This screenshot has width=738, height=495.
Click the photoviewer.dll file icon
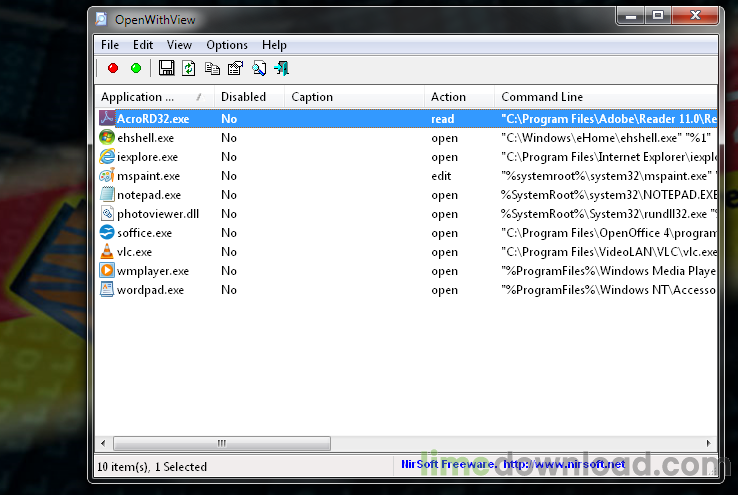point(107,214)
